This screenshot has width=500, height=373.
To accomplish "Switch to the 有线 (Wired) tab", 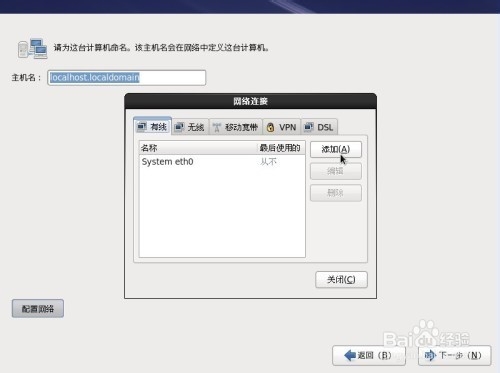I will click(x=152, y=127).
